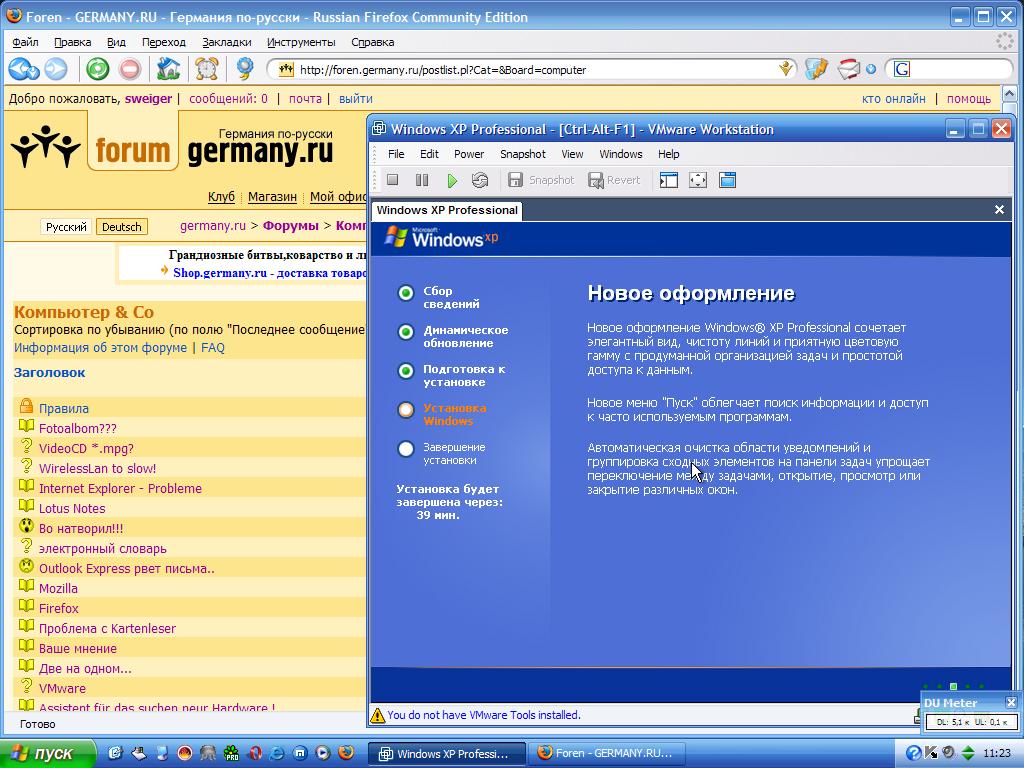Click the surprised smiley beside Во натворил!!!
Viewport: 1024px width, 768px height.
pyautogui.click(x=26, y=526)
